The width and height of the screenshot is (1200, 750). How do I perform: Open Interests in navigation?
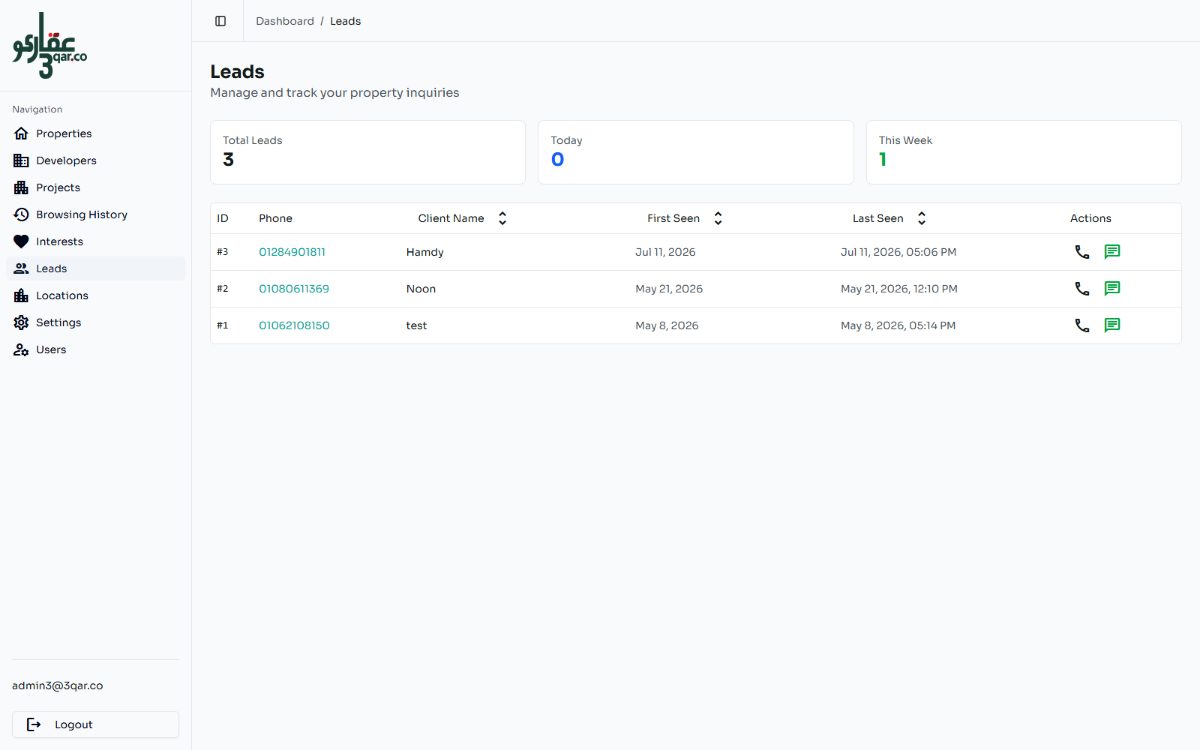pos(96,241)
